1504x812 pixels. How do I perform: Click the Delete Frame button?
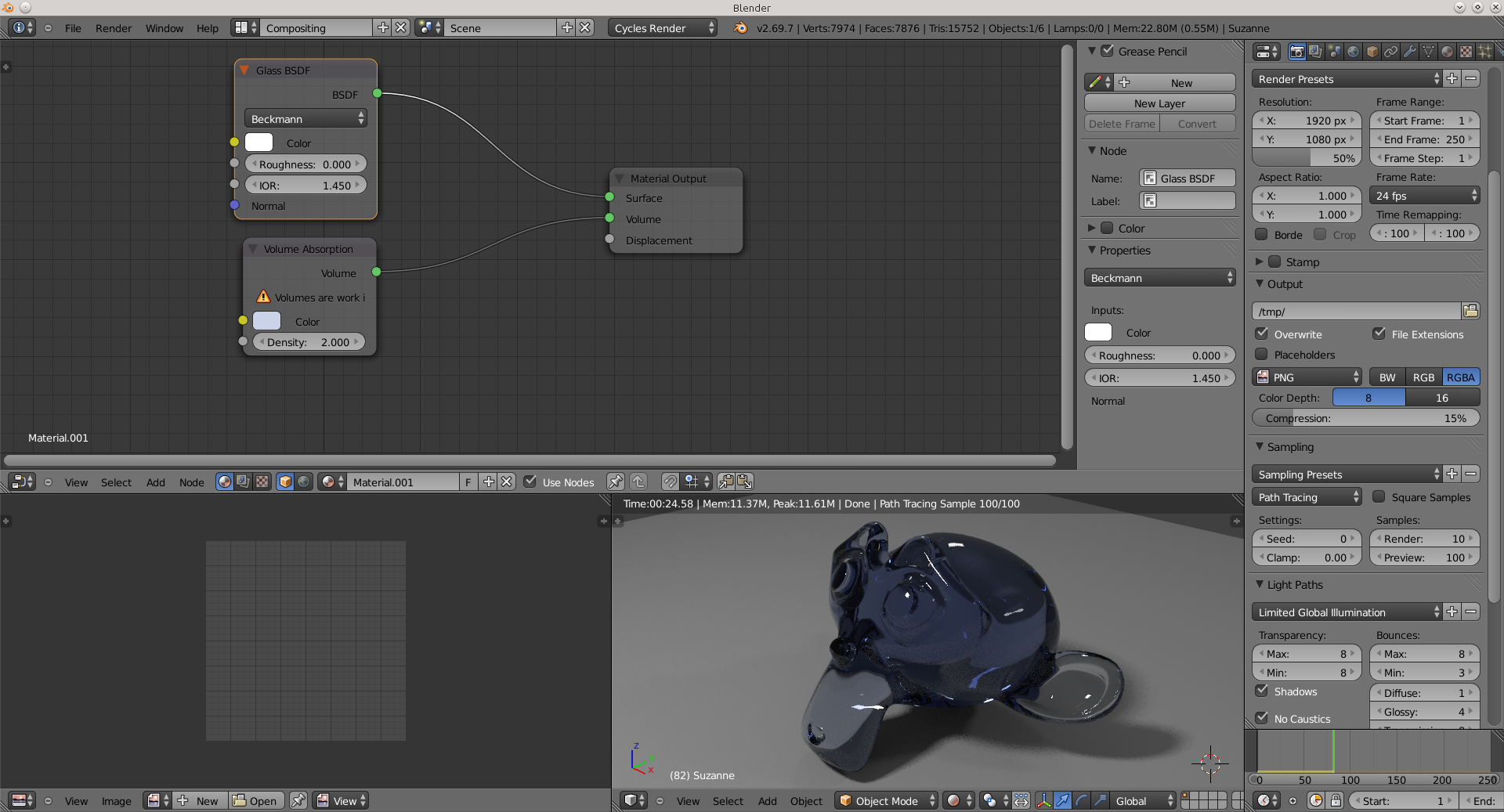(1122, 124)
